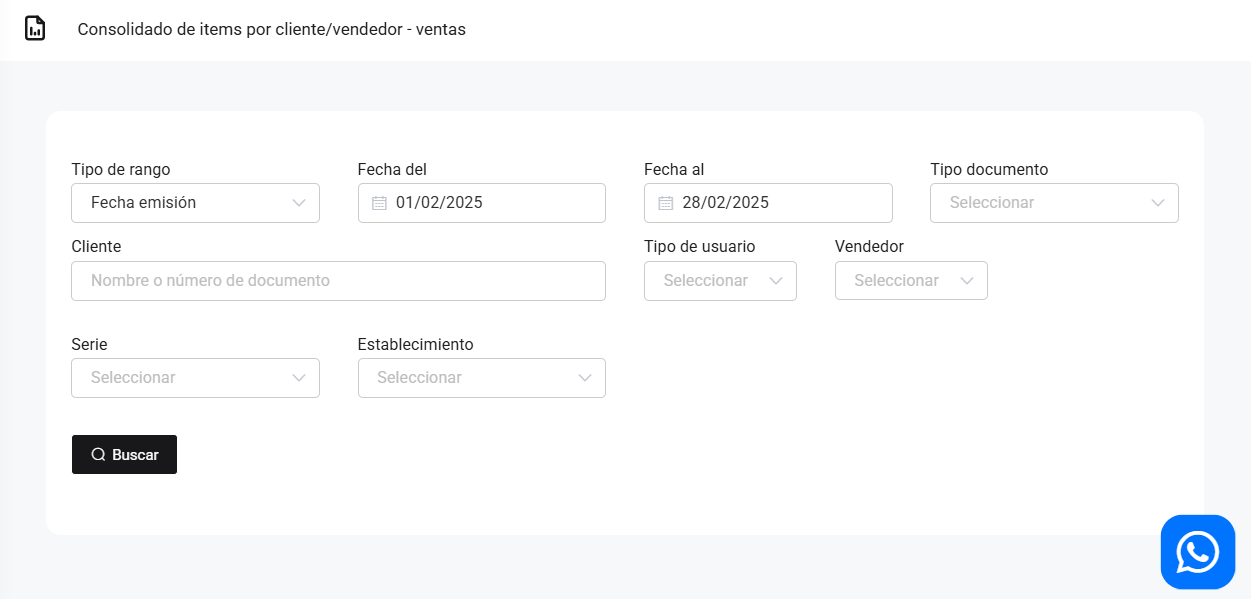
Task: Click the calendar icon in Fecha del
Action: click(x=379, y=203)
